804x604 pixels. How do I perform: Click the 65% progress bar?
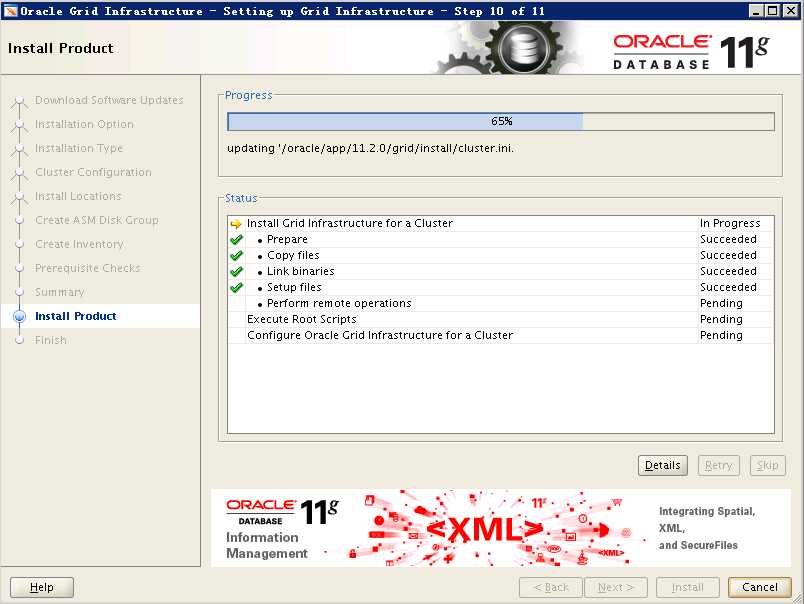point(501,122)
